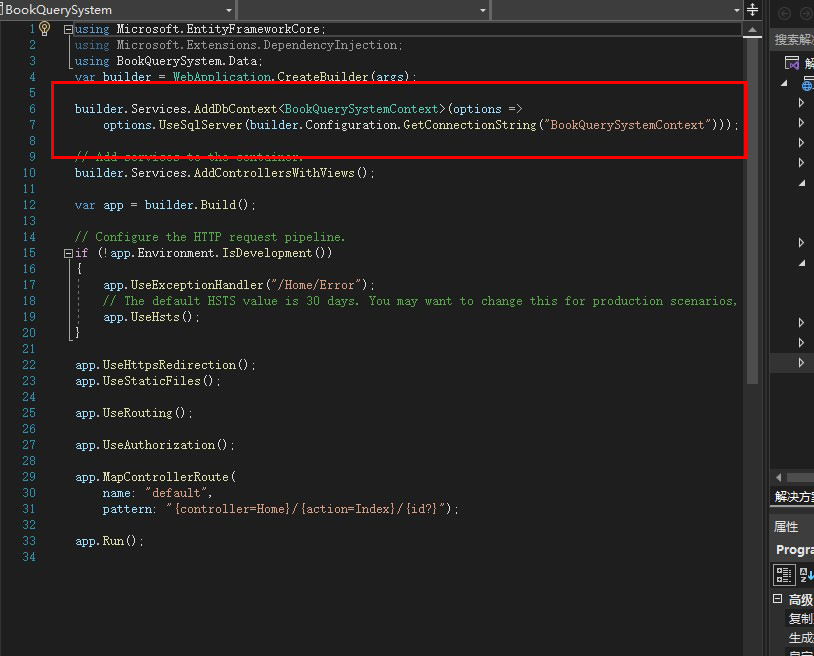Click Solution Explorer horizontal scroll left arrow

click(778, 477)
